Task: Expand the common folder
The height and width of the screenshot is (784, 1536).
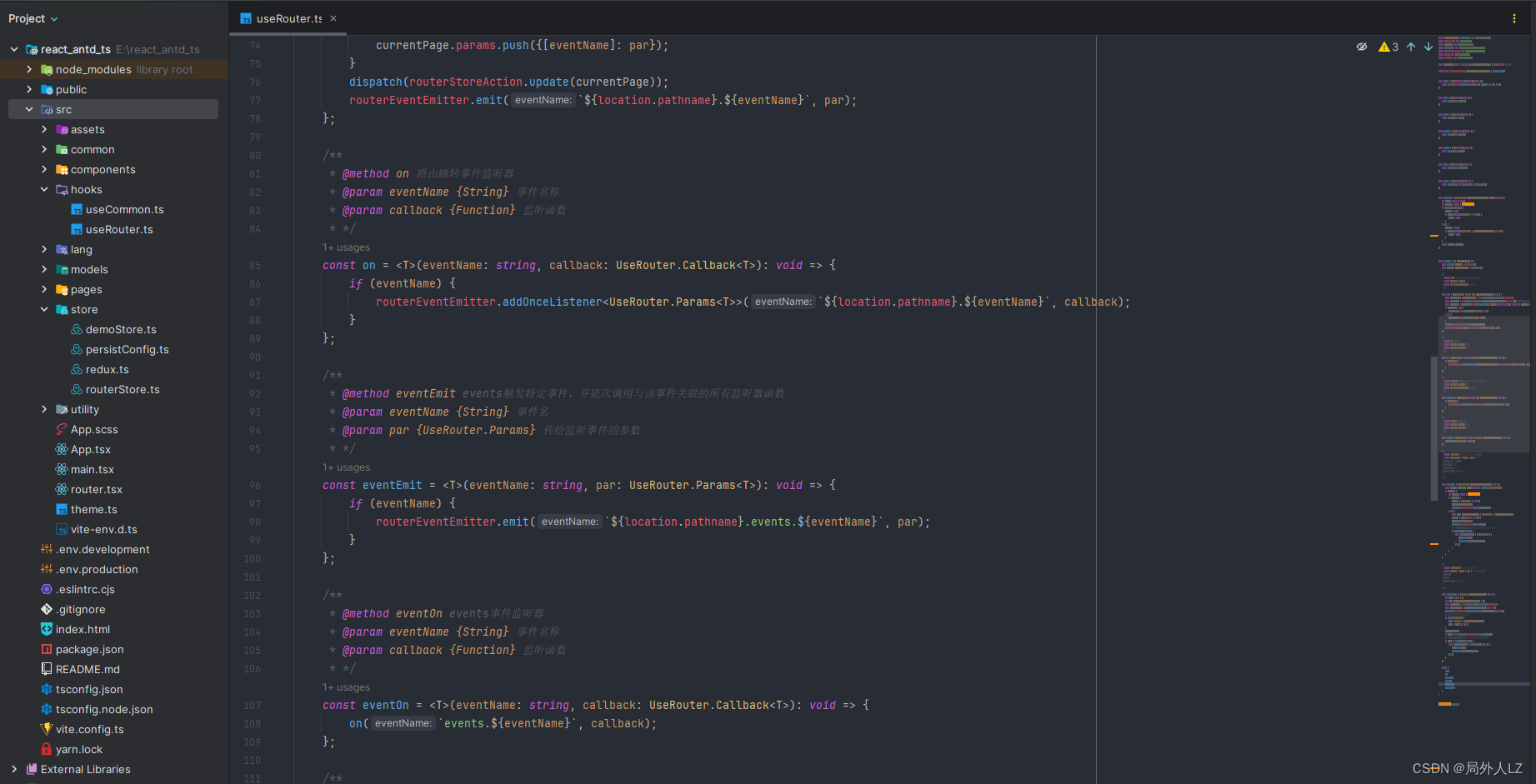Action: (x=44, y=149)
